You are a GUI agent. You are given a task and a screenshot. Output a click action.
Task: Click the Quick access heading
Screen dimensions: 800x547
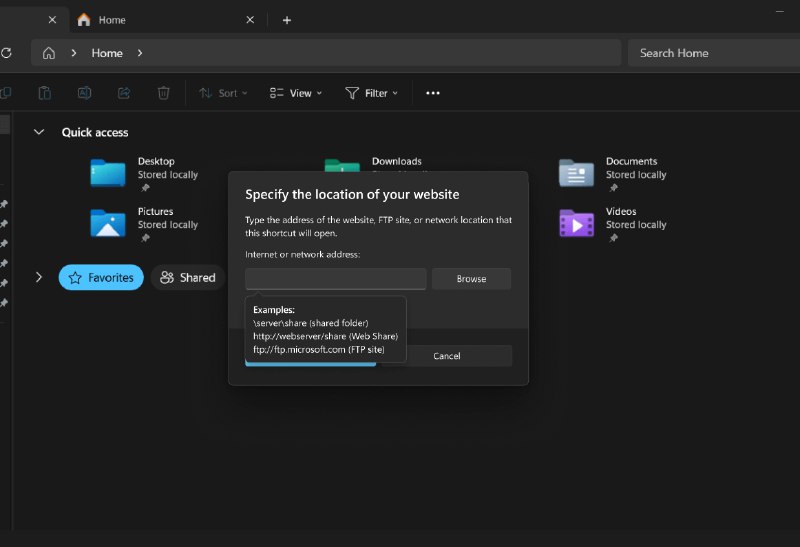click(x=95, y=132)
